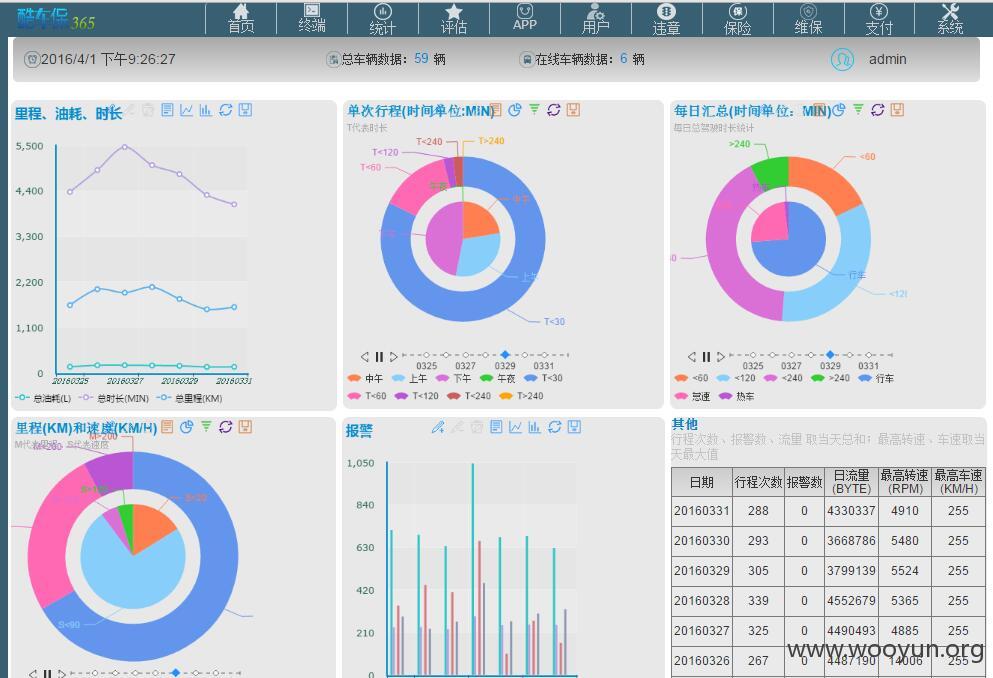Restore the 里程和速度 chart
The width and height of the screenshot is (993, 678).
225,427
